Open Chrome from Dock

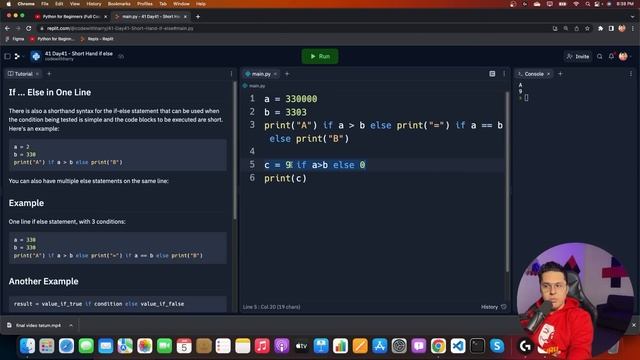(438, 346)
